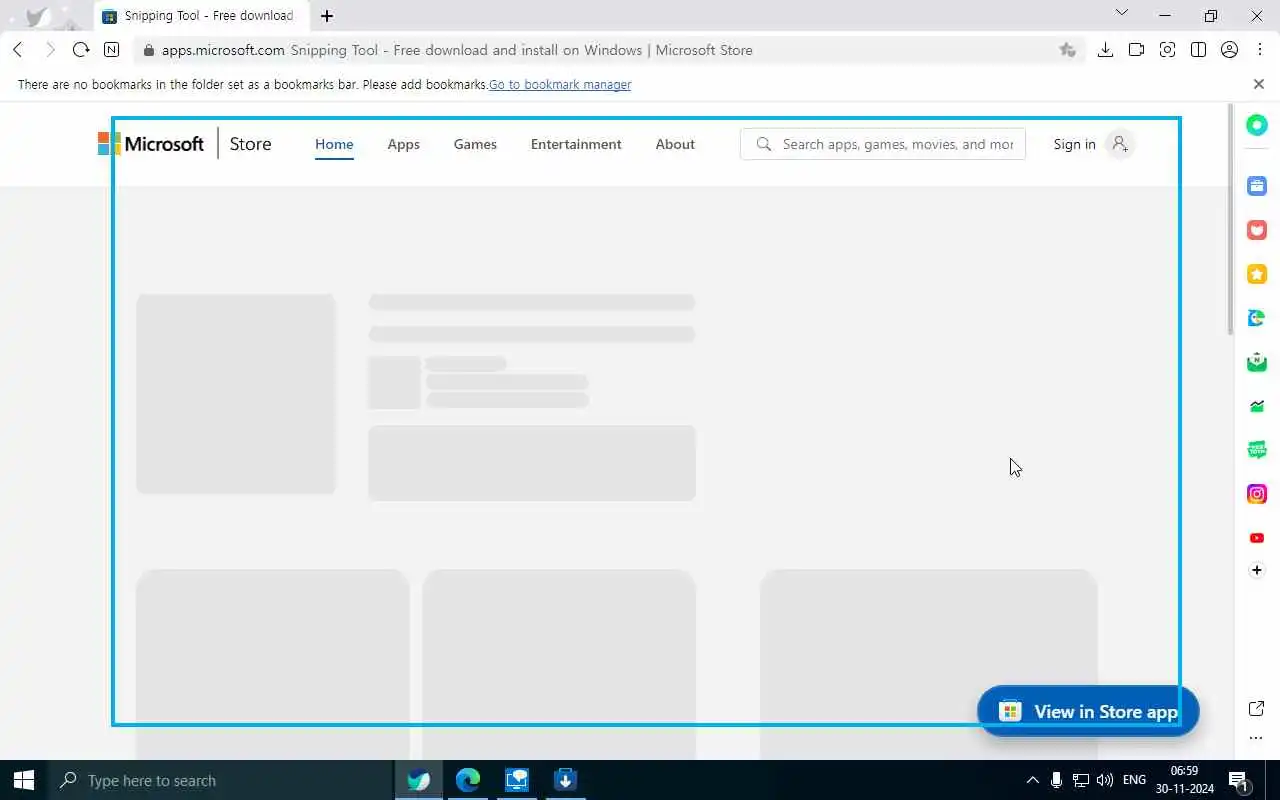Click the open-in-new-window sidebar icon
The height and width of the screenshot is (800, 1280).
(x=1257, y=709)
